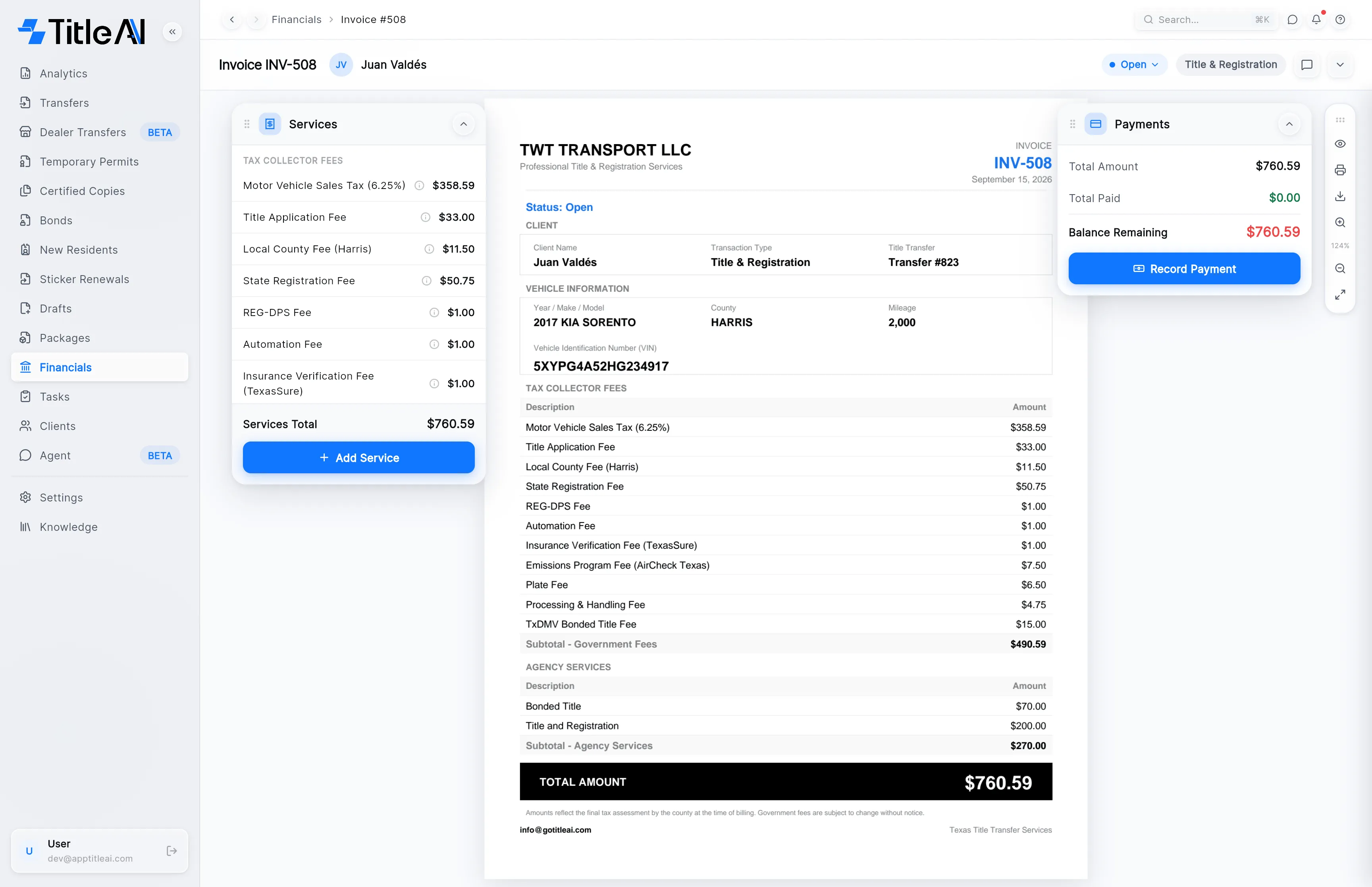Select Financials in the sidebar
This screenshot has height=887, width=1372.
click(x=100, y=367)
